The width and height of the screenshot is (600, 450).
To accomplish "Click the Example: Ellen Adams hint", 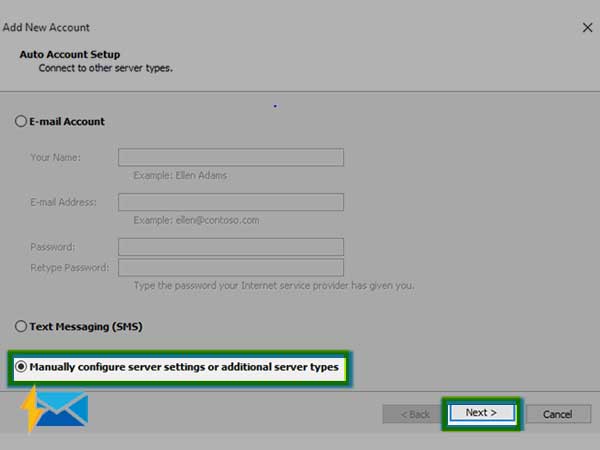I will [180, 176].
